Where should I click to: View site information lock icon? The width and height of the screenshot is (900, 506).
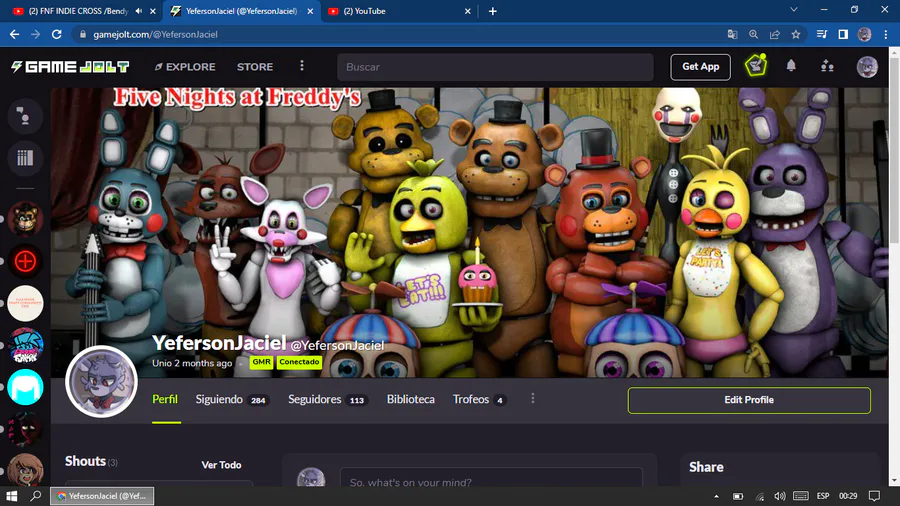[x=83, y=34]
